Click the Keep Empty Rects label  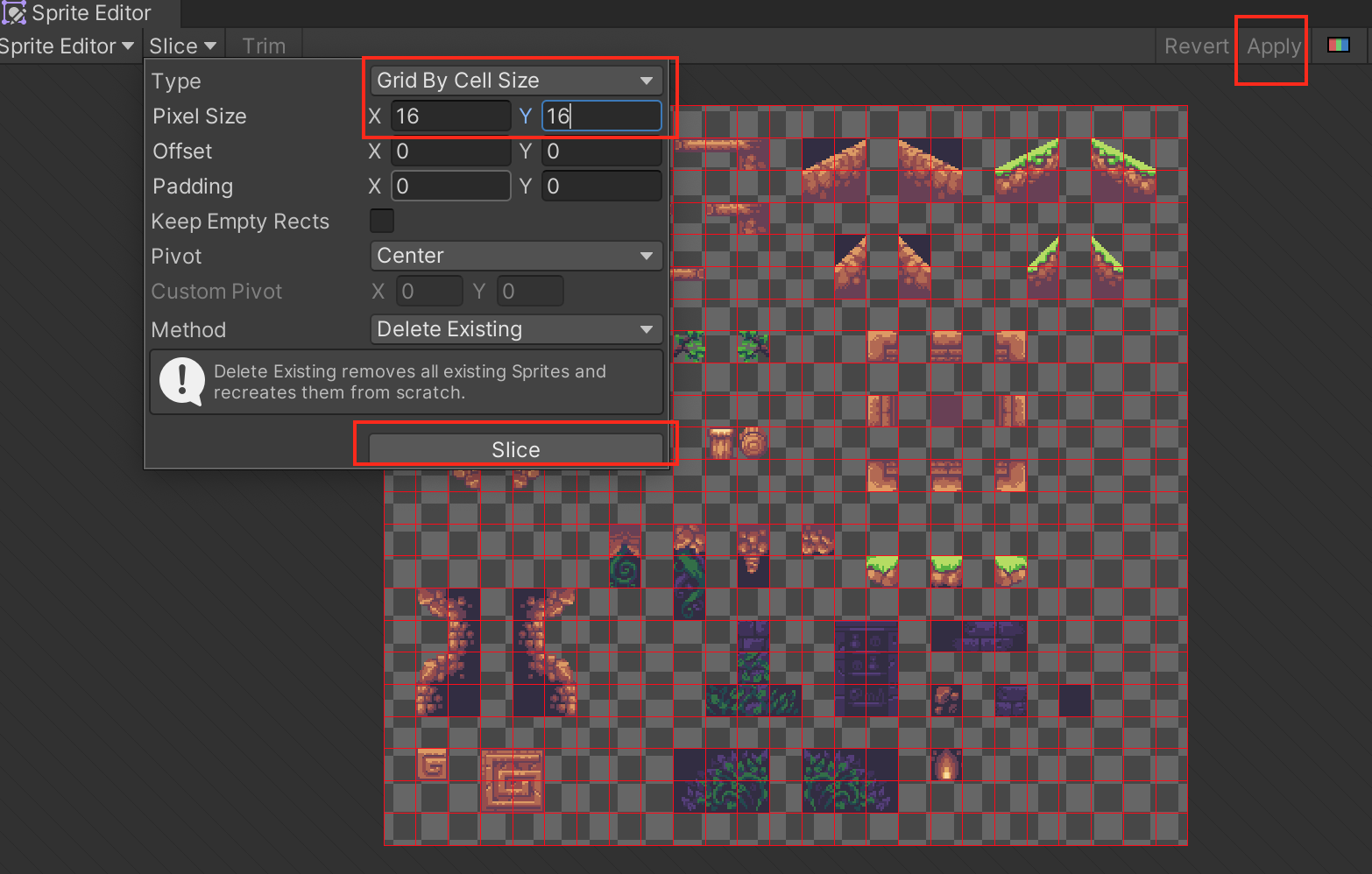pyautogui.click(x=240, y=221)
